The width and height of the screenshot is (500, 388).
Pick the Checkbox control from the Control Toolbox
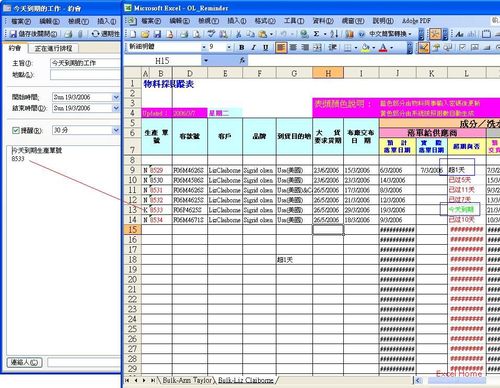[463, 48]
